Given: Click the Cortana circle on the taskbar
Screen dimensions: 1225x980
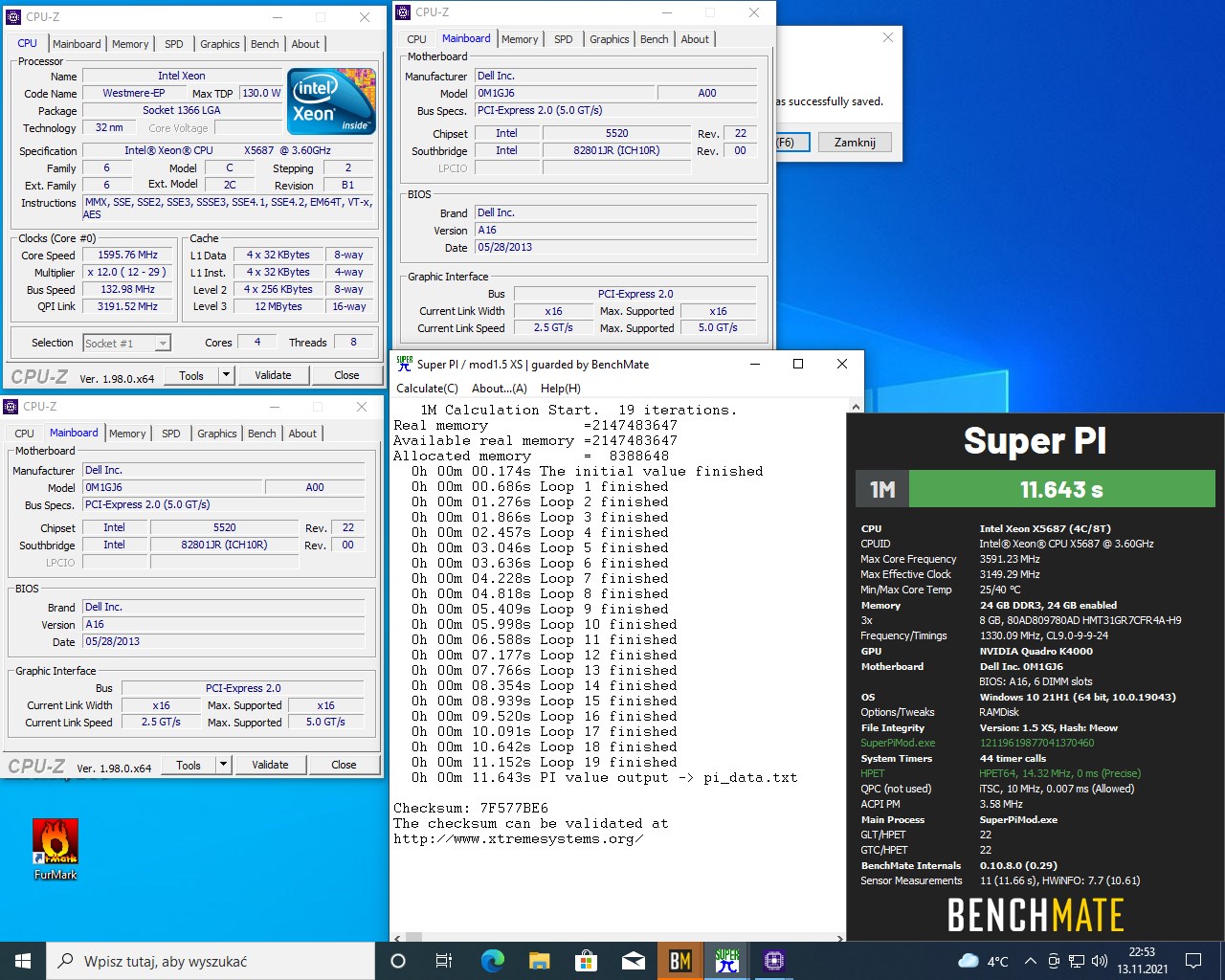Looking at the screenshot, I should click(x=398, y=961).
